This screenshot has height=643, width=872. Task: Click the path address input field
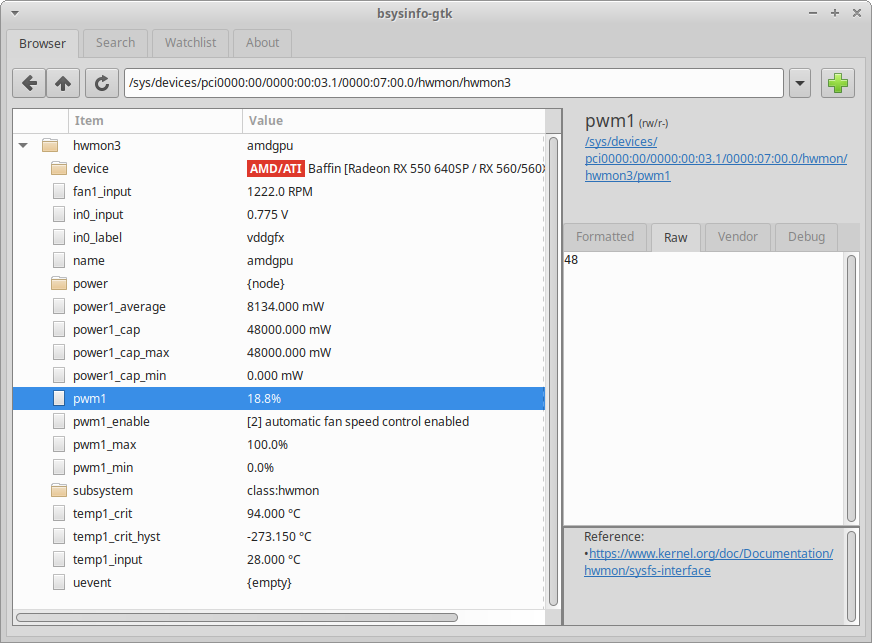click(454, 83)
